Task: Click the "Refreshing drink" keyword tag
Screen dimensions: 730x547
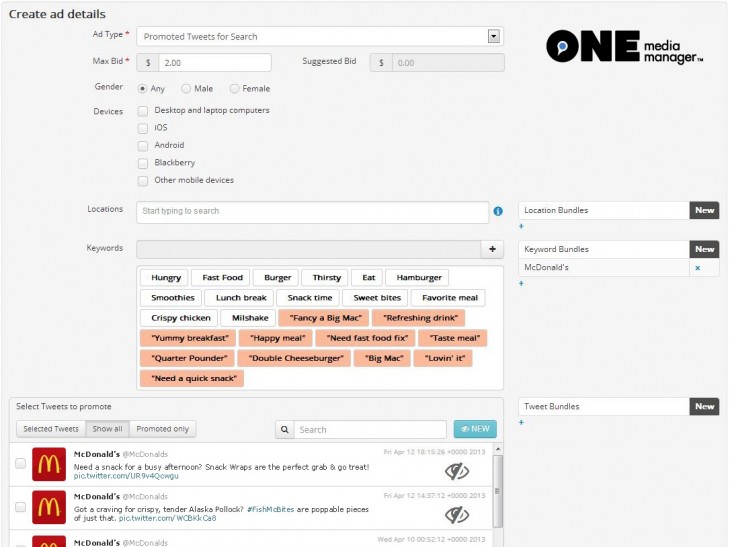Action: pos(420,318)
